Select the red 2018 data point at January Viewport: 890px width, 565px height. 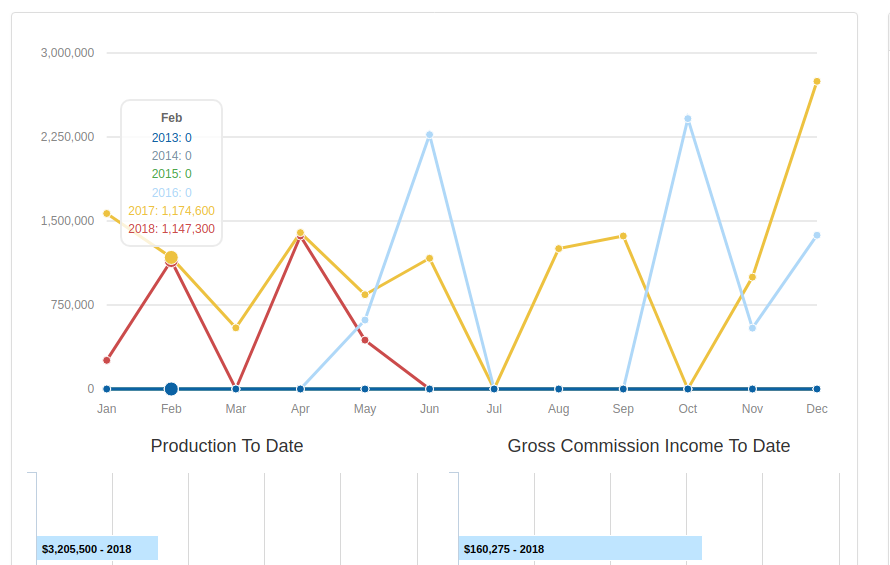point(107,360)
